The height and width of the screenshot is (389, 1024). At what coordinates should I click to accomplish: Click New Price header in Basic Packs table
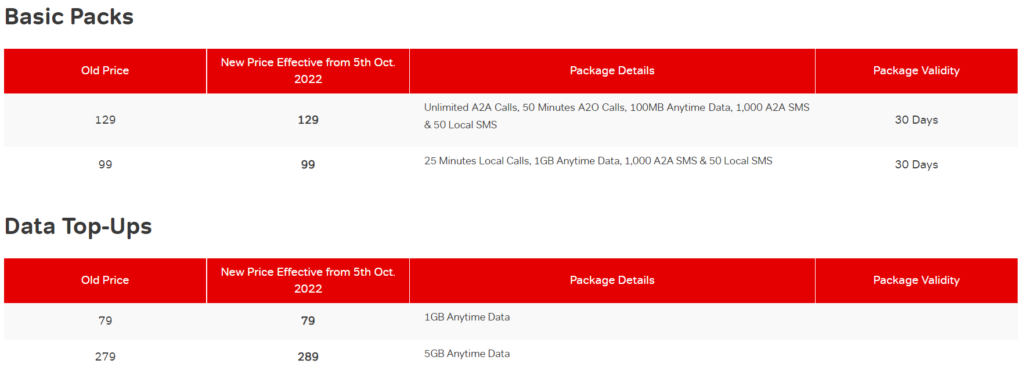(x=308, y=70)
